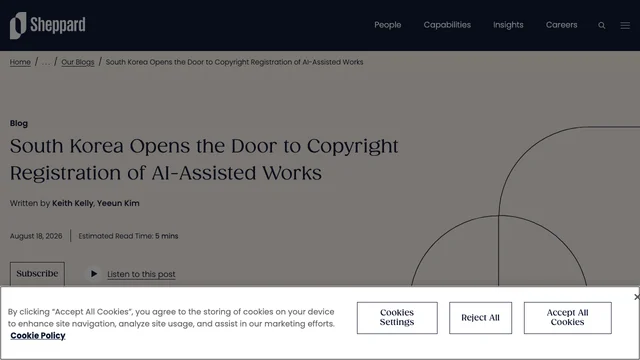This screenshot has height=360, width=640.
Task: Click the Estimated Read Time text
Action: 128,236
